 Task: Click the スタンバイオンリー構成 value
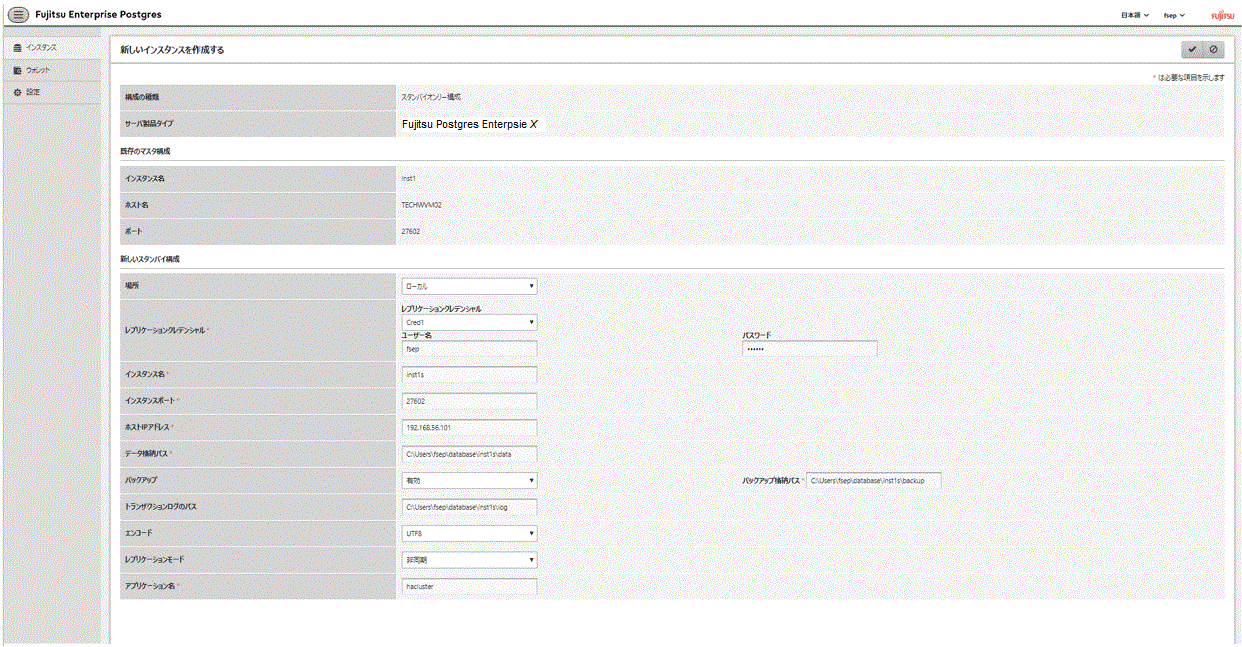(431, 97)
